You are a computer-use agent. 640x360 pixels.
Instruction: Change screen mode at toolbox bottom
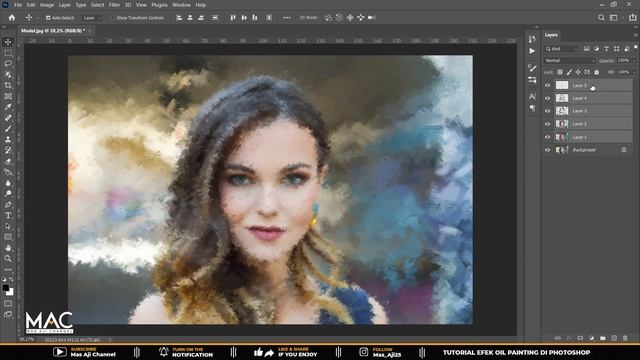click(8, 314)
